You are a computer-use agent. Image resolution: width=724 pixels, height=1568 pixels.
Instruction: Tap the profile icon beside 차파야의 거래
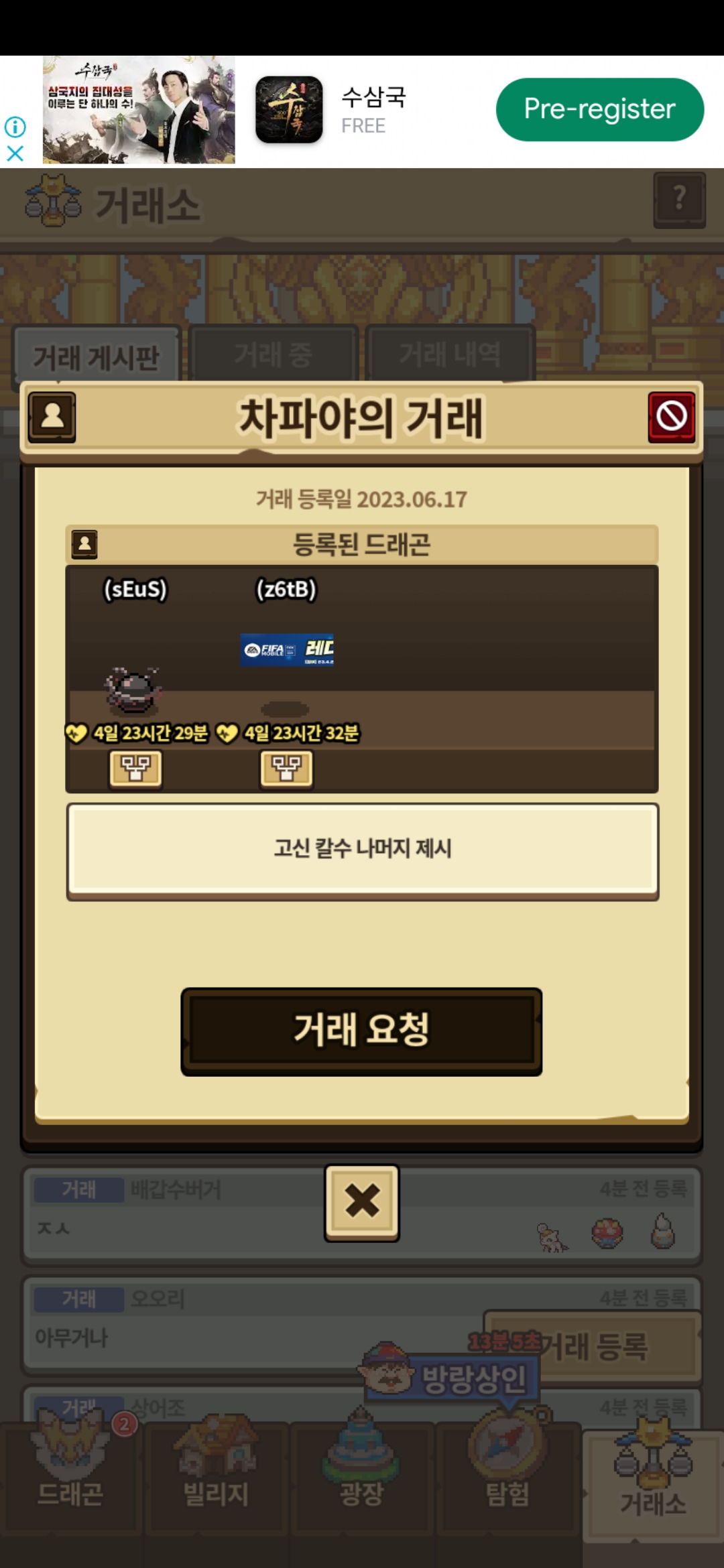click(52, 417)
